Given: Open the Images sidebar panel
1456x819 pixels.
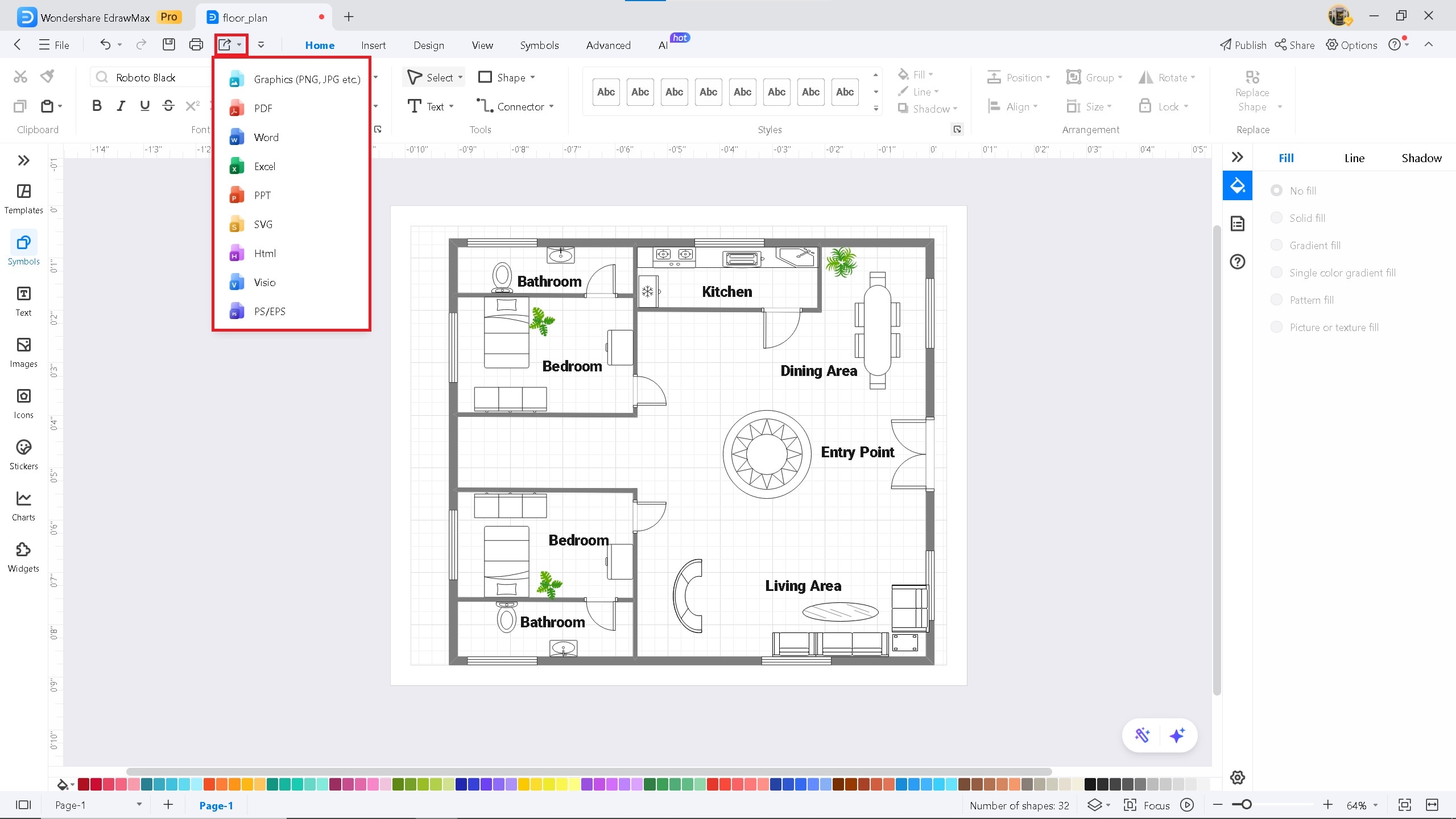Looking at the screenshot, I should (24, 353).
